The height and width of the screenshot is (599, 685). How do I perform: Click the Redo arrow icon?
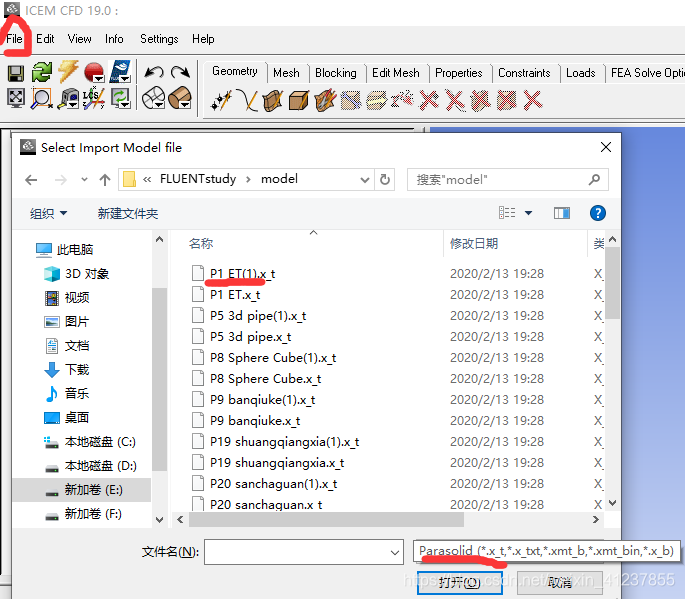click(180, 72)
